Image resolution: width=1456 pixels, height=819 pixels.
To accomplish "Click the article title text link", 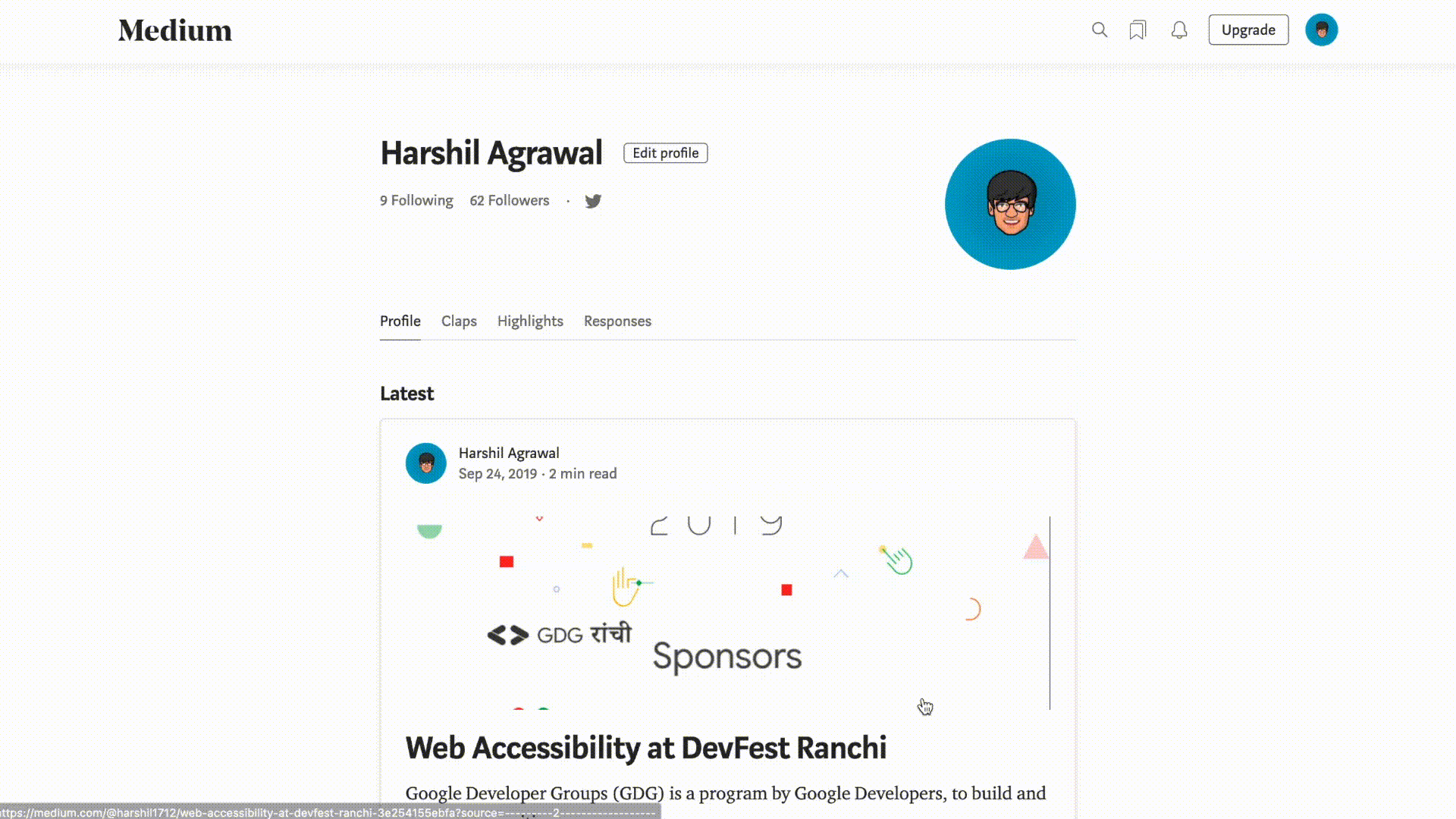I will (x=645, y=747).
